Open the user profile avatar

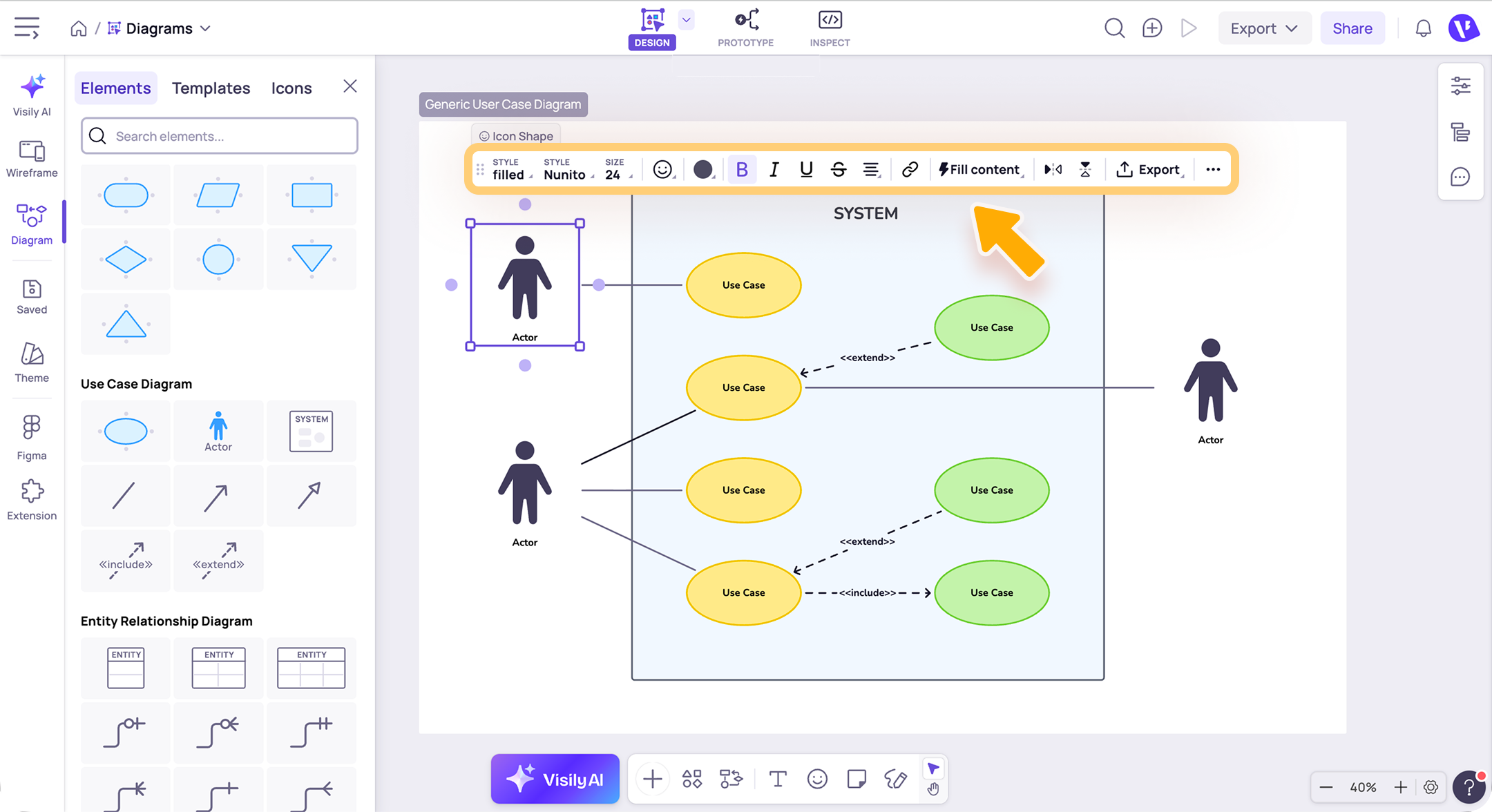pos(1463,28)
